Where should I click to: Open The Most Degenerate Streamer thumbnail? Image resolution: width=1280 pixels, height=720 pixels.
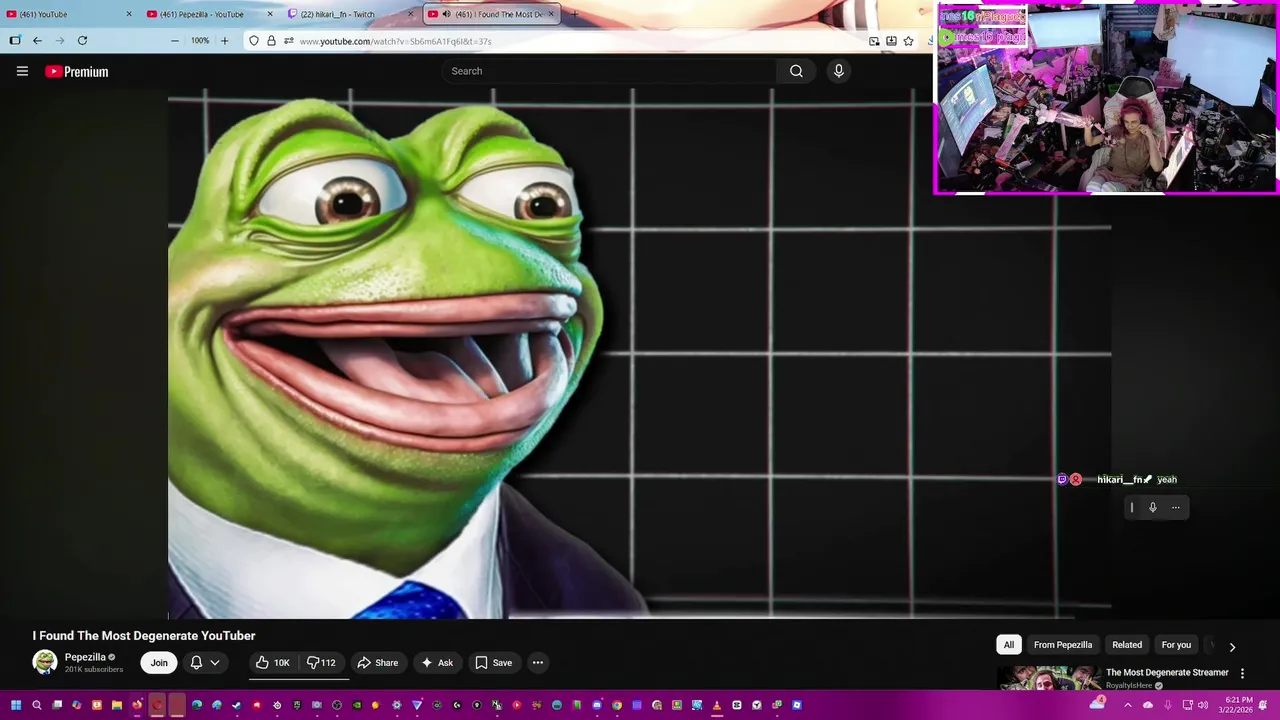1048,678
